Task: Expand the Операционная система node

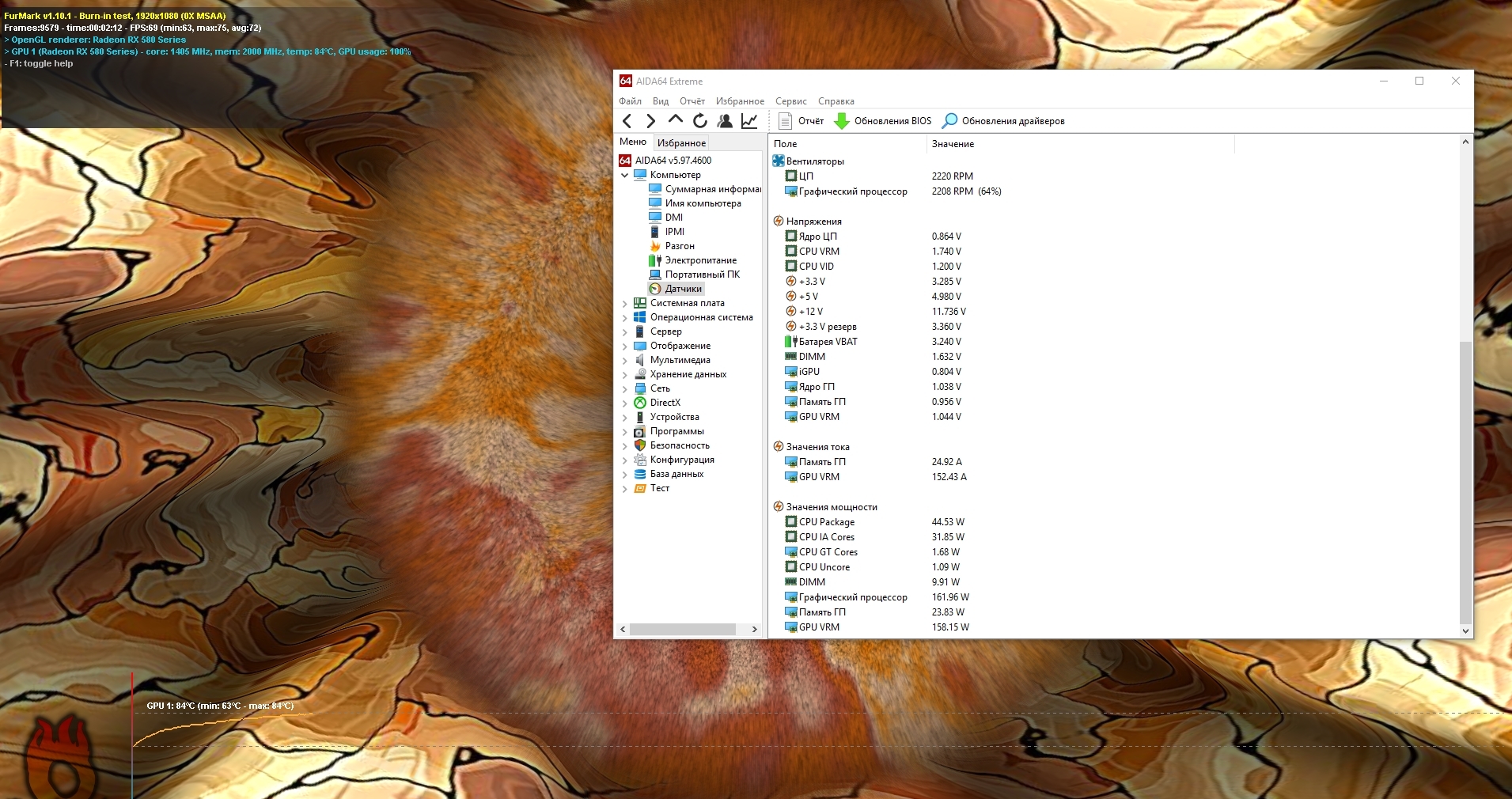Action: (x=624, y=317)
